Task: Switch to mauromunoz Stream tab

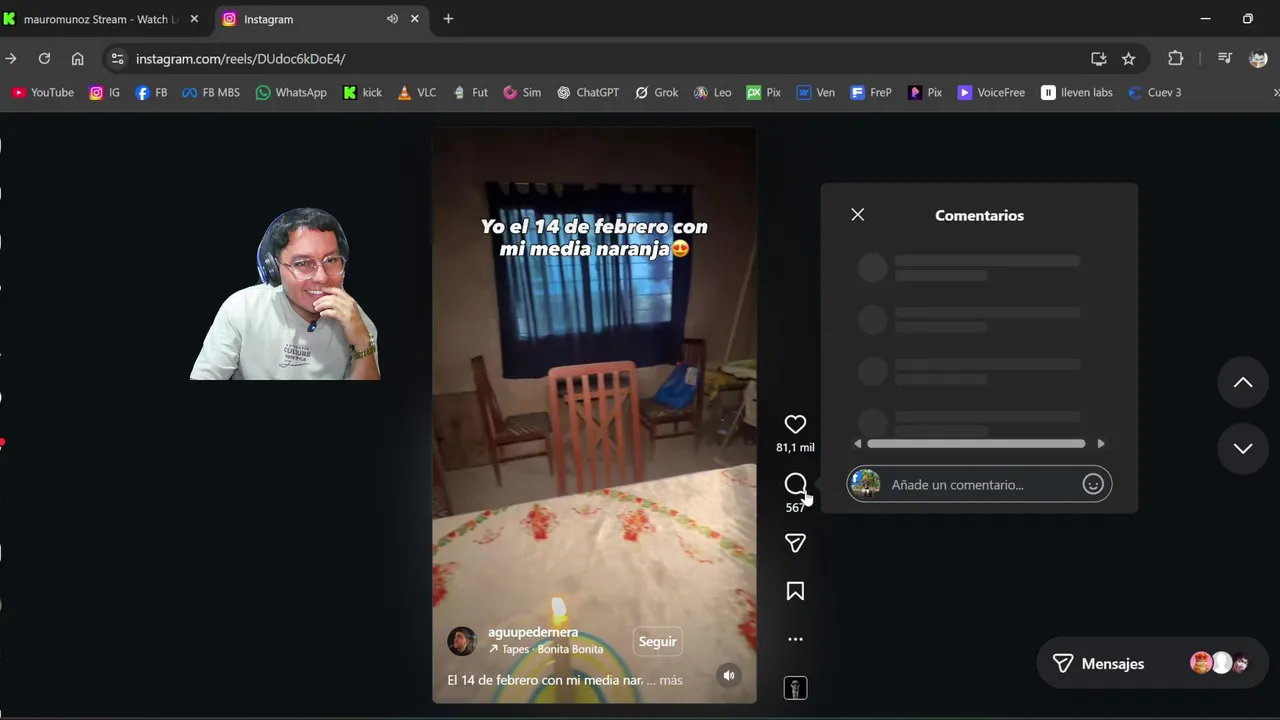Action: pyautogui.click(x=100, y=19)
